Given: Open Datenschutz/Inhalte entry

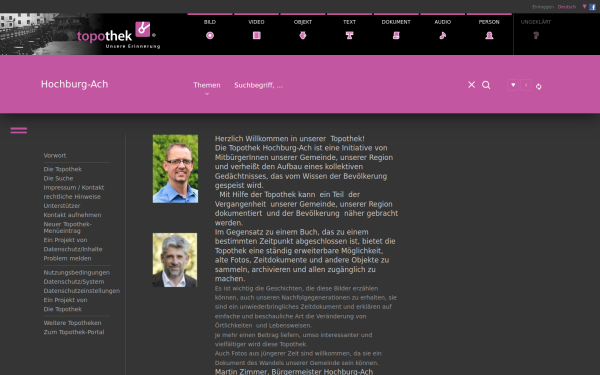Looking at the screenshot, I should click(73, 249).
